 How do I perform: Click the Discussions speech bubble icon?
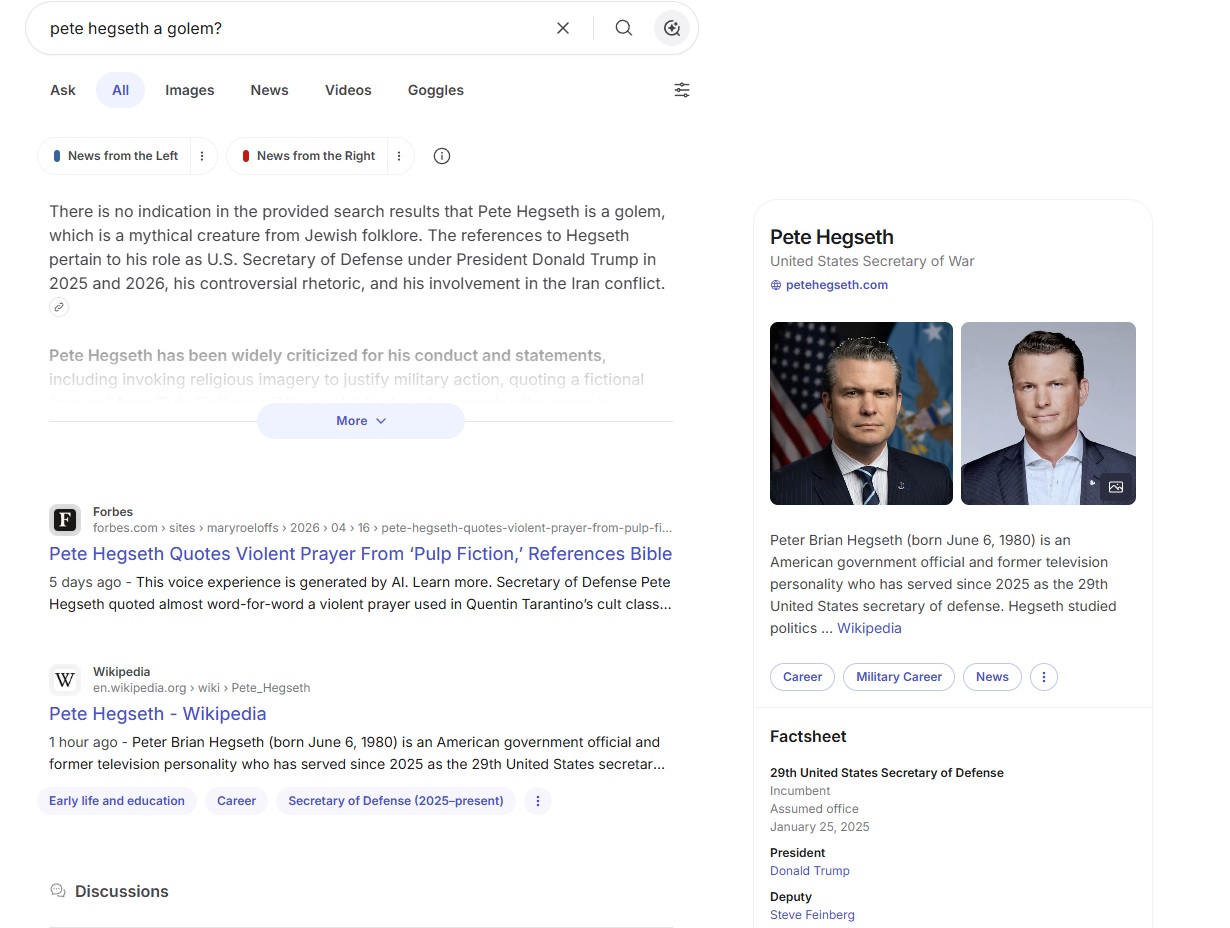[x=58, y=891]
